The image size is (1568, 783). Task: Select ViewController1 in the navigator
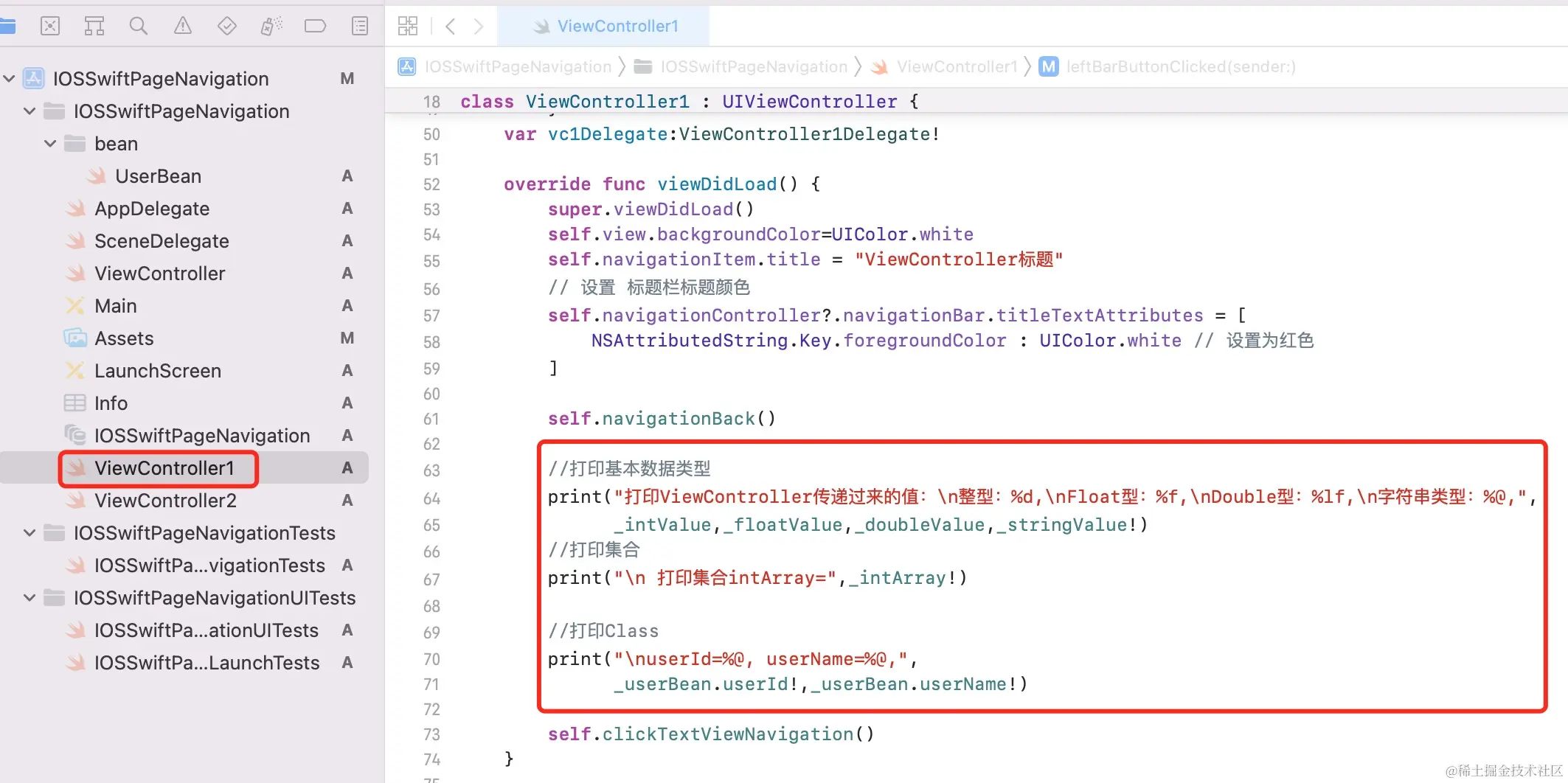pos(164,468)
